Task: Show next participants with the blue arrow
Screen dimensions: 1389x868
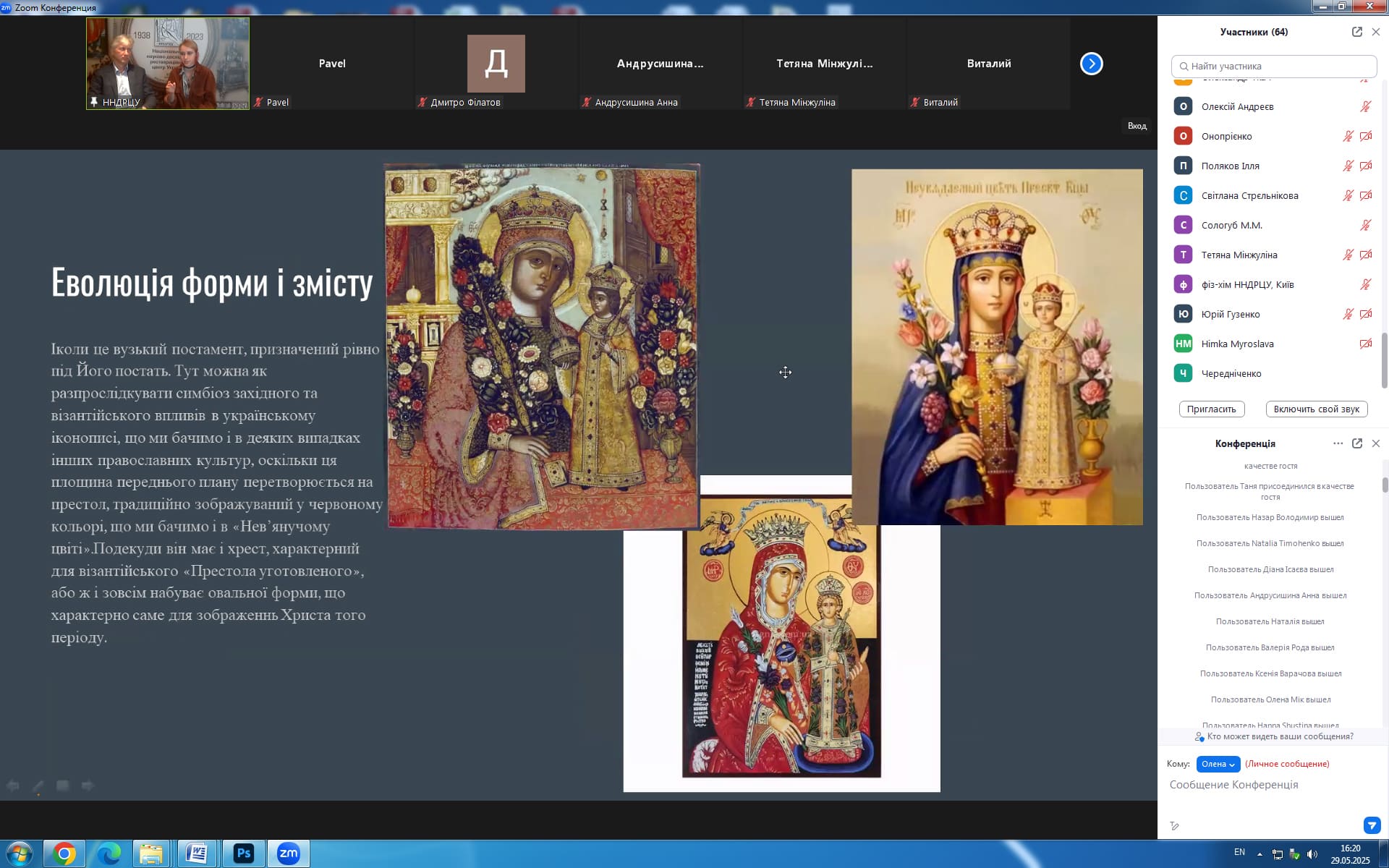Action: (1091, 64)
